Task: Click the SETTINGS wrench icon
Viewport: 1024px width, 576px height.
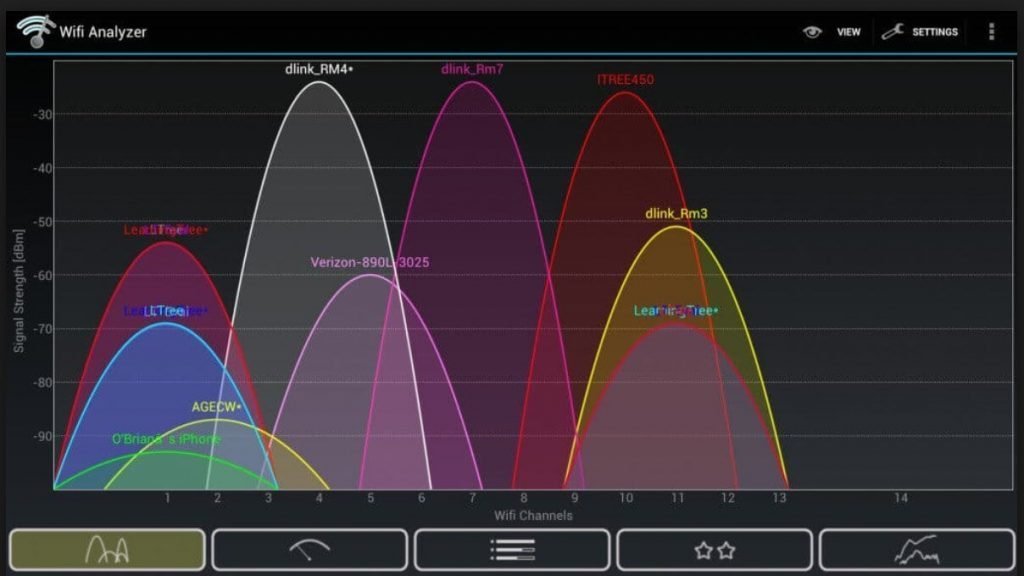Action: click(892, 31)
